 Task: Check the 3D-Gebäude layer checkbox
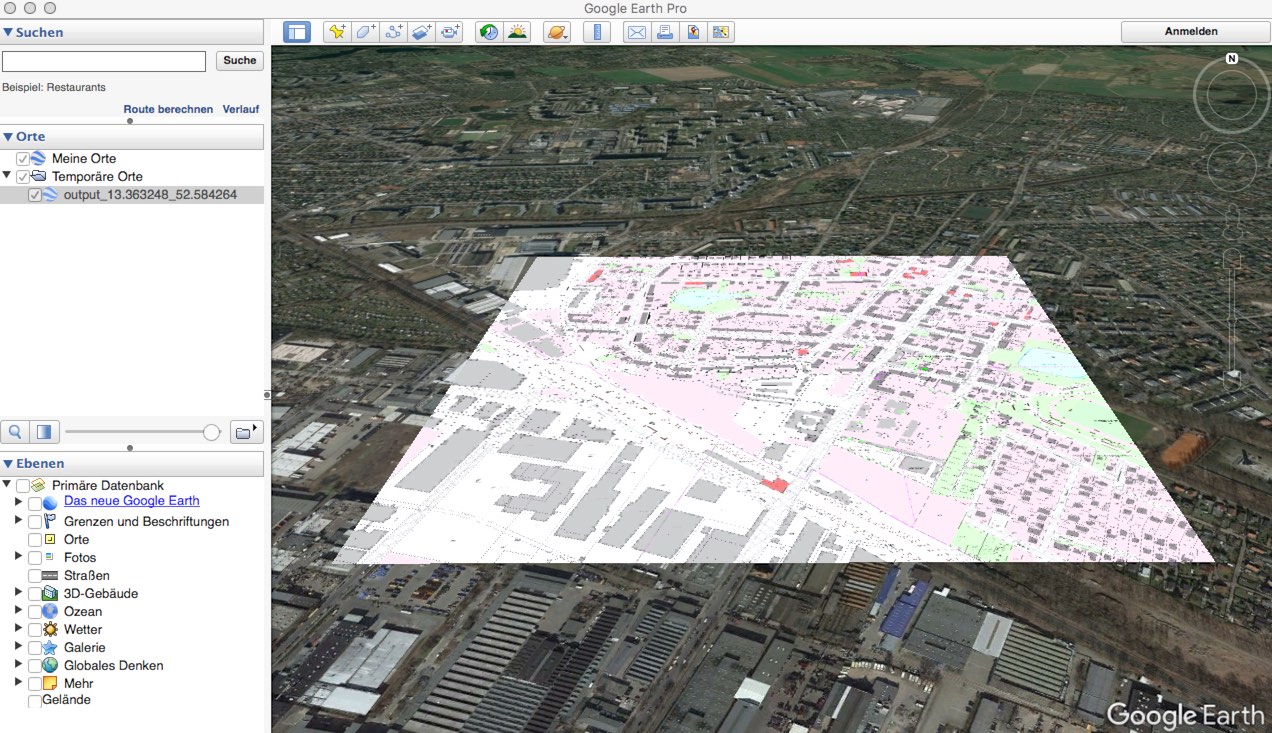[35, 594]
